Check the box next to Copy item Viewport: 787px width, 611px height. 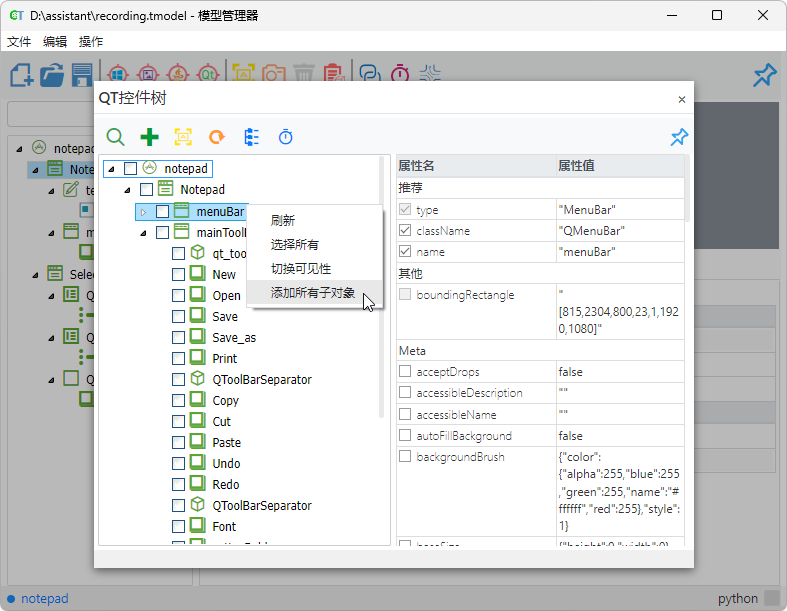pyautogui.click(x=178, y=400)
